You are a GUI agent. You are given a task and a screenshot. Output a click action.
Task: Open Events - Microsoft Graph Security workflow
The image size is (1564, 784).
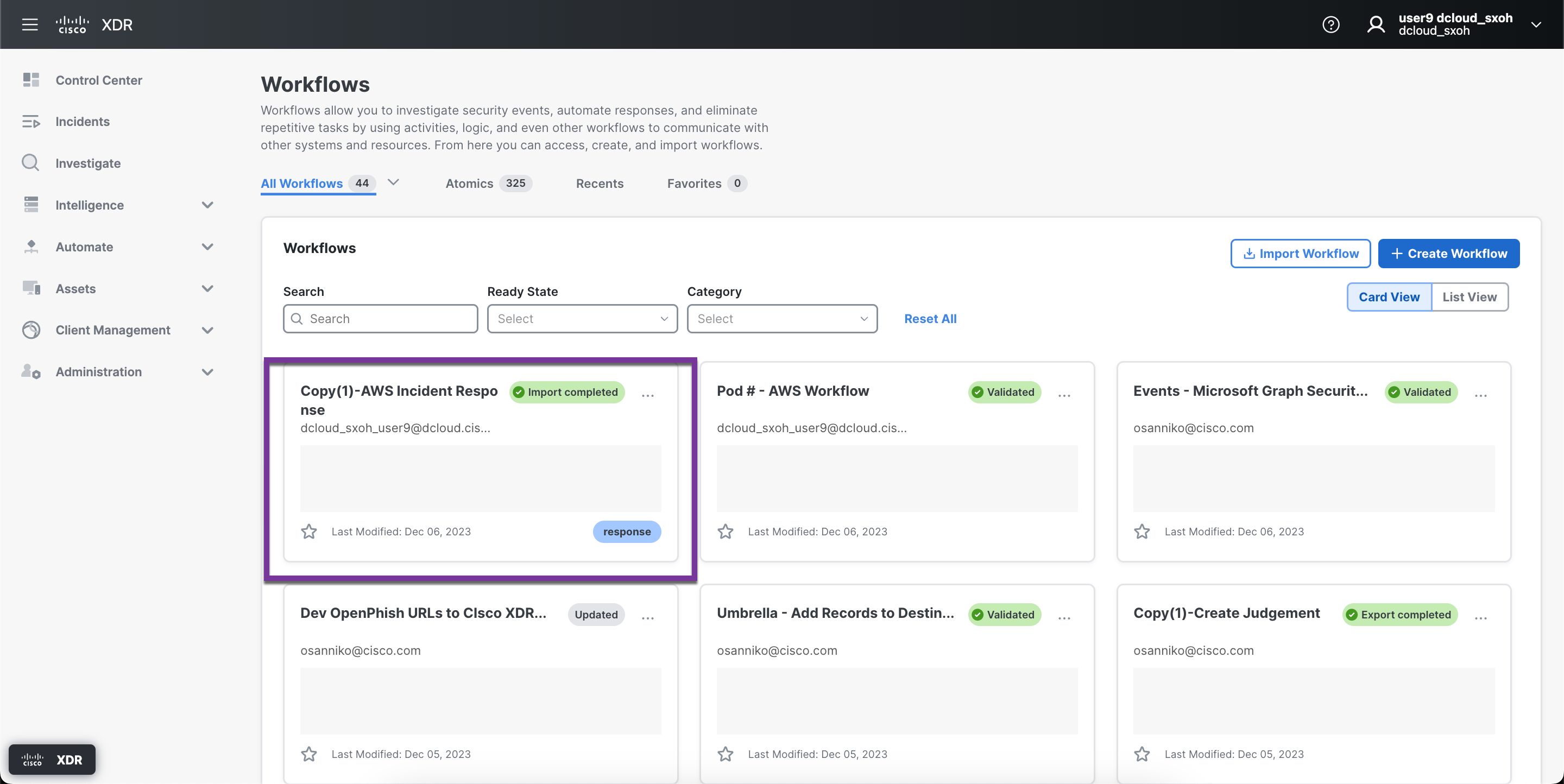1250,391
